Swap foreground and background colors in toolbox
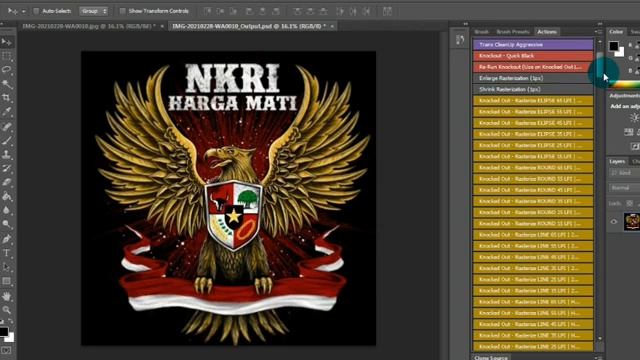This screenshot has height=360, width=640. pyautogui.click(x=10, y=322)
